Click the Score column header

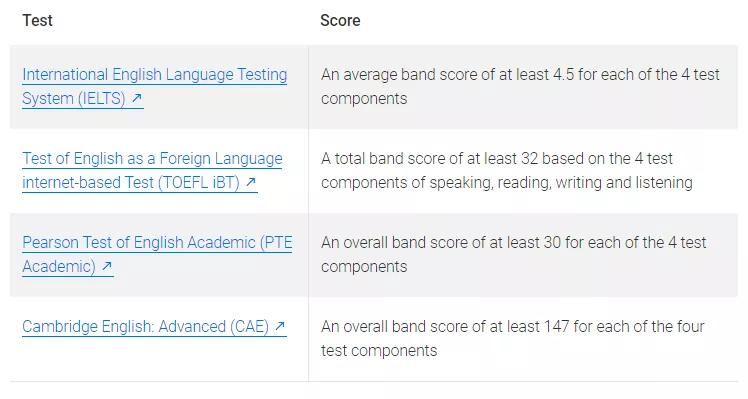tap(340, 21)
